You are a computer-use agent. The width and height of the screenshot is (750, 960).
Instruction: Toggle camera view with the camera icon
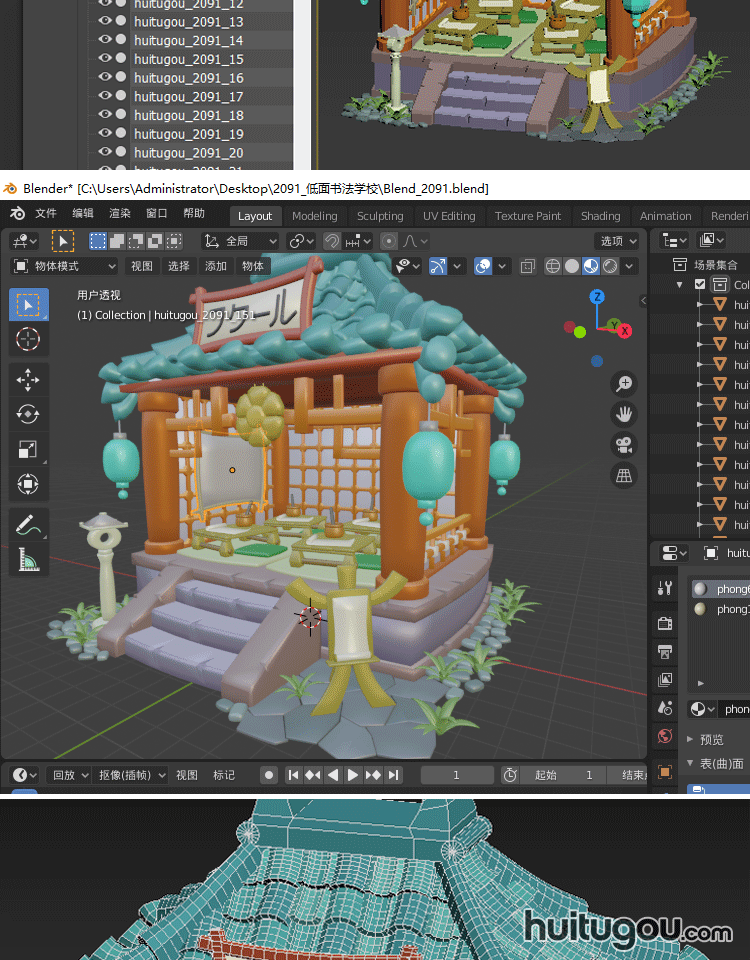click(x=624, y=444)
